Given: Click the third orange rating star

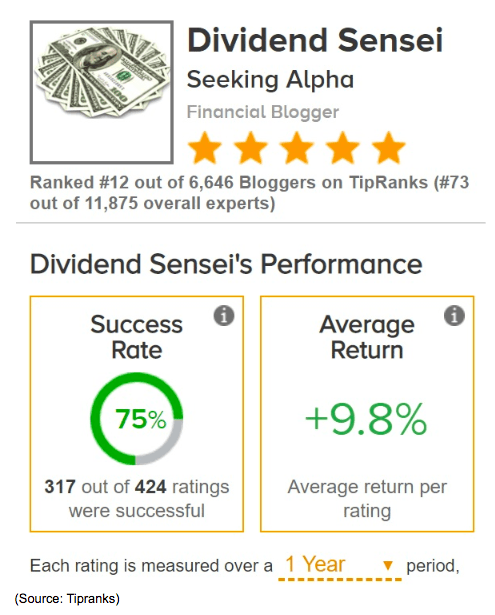Looking at the screenshot, I should (297, 147).
